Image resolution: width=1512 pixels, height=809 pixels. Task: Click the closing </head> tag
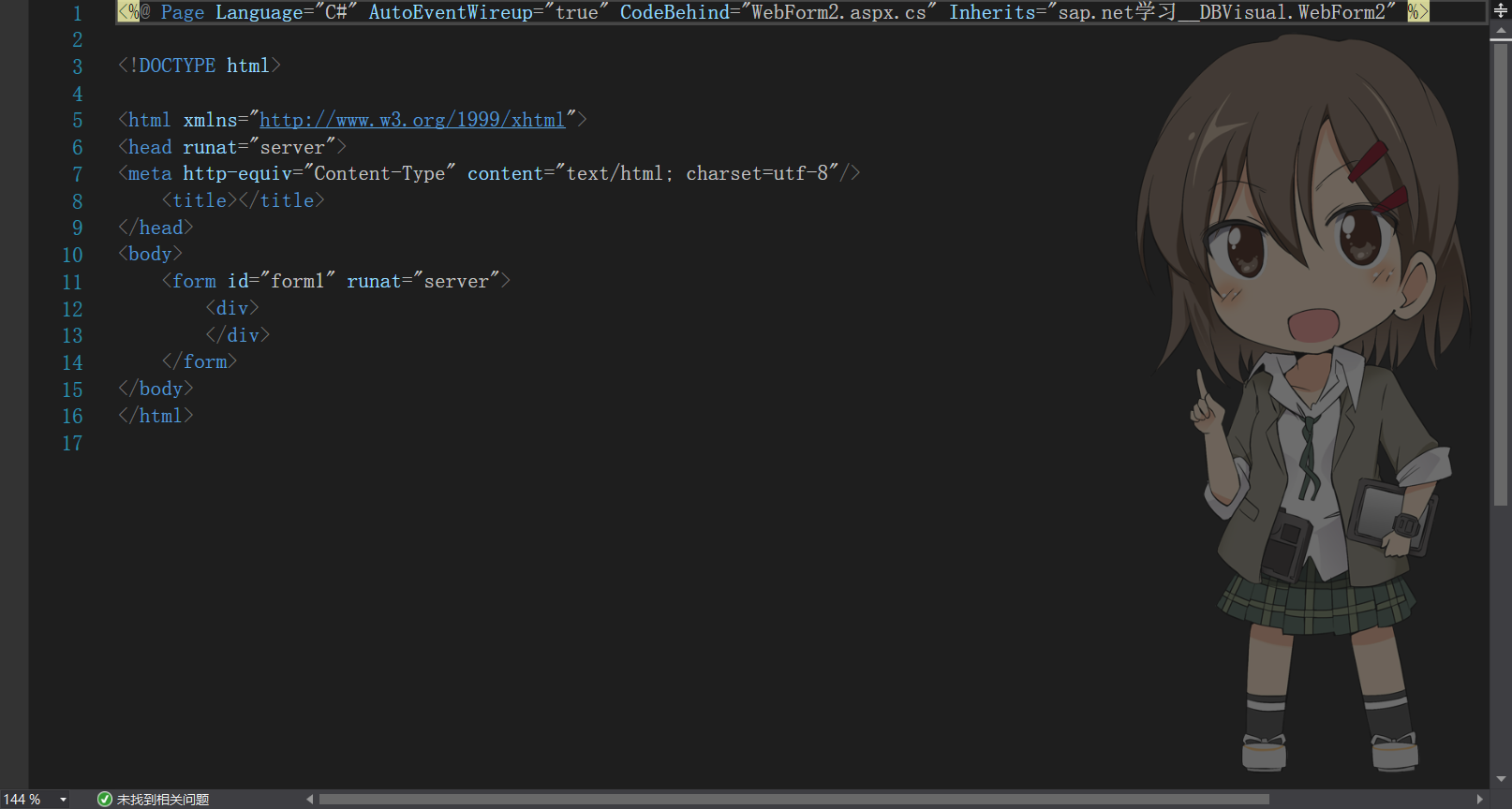click(156, 228)
